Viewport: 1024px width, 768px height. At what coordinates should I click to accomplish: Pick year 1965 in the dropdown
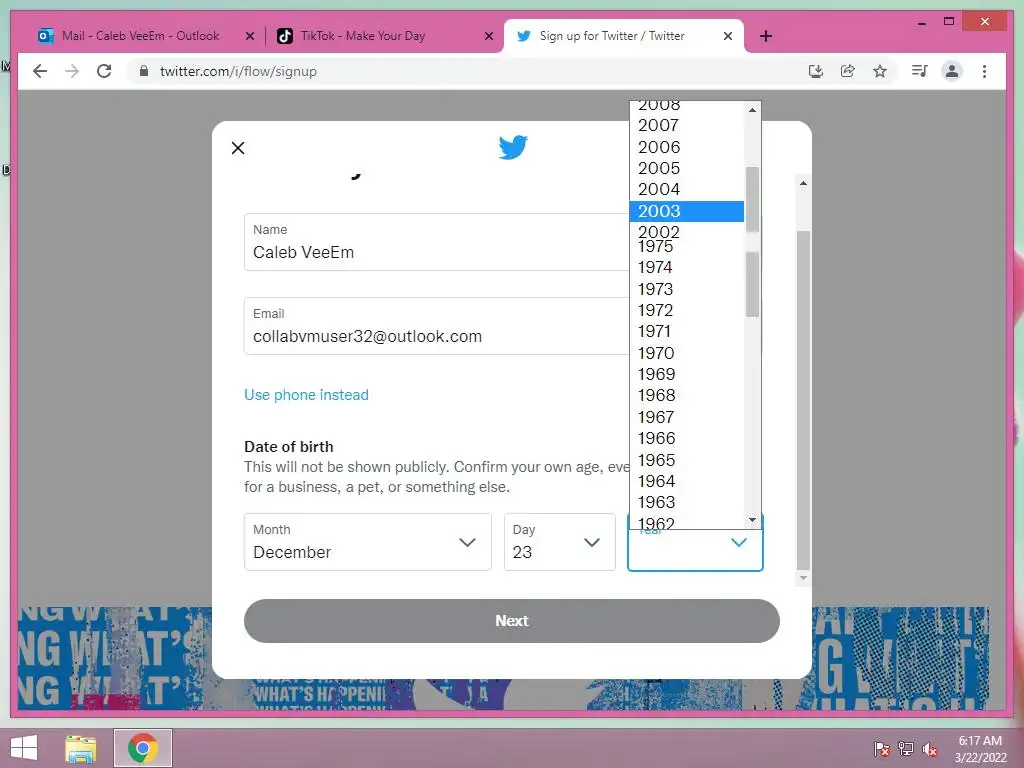click(x=687, y=460)
